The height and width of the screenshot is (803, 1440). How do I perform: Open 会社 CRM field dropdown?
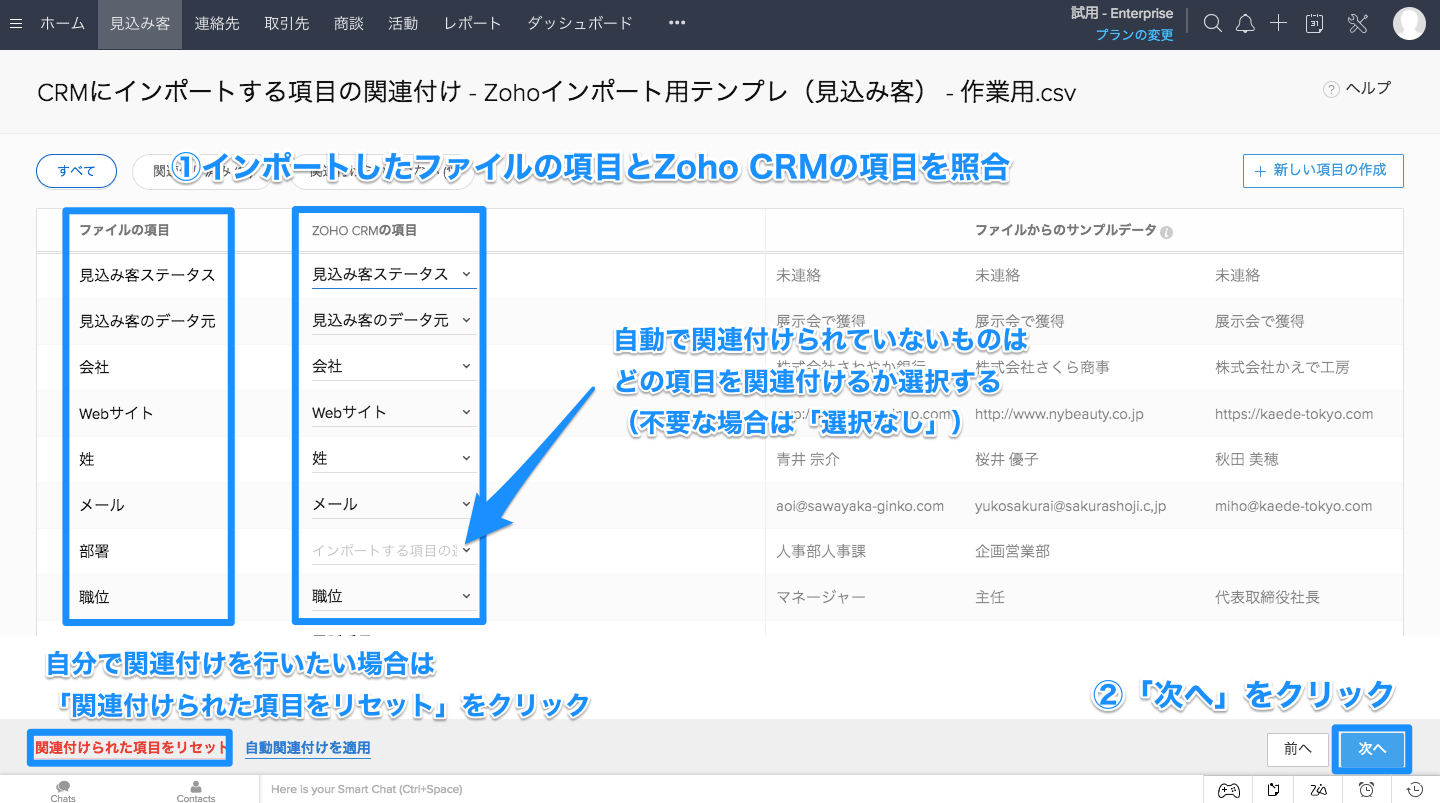tap(394, 366)
